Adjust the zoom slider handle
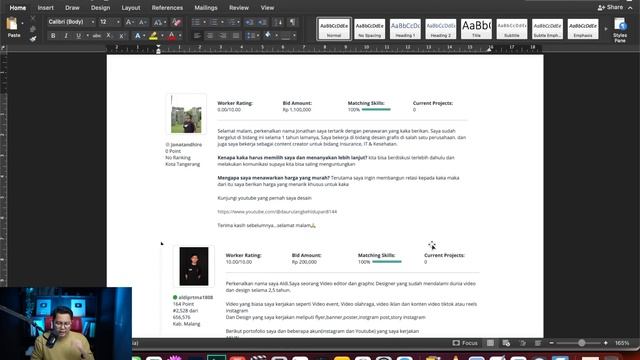640x360 pixels. pos(581,343)
